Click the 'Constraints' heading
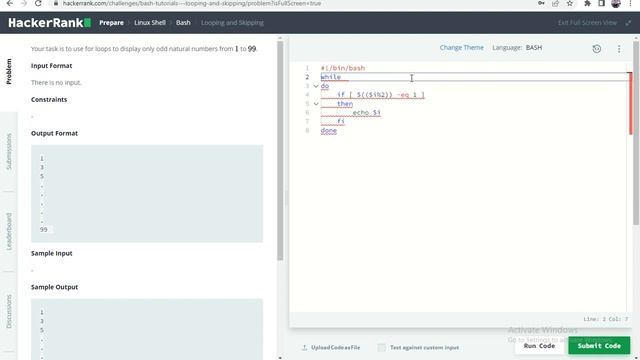This screenshot has height=360, width=640. [x=49, y=100]
